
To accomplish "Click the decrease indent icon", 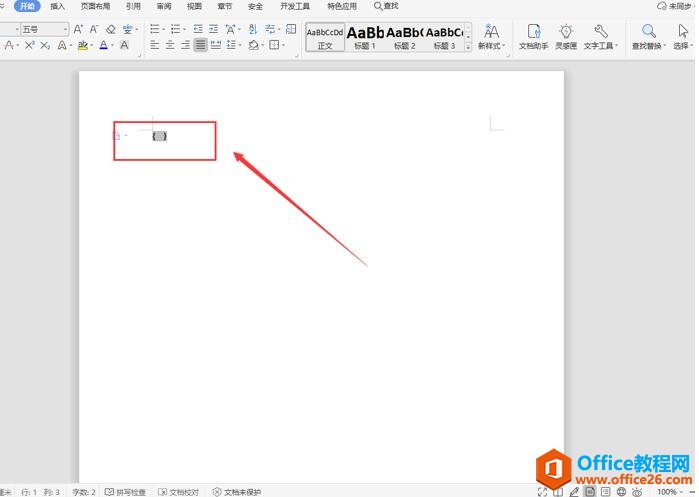I will [198, 29].
